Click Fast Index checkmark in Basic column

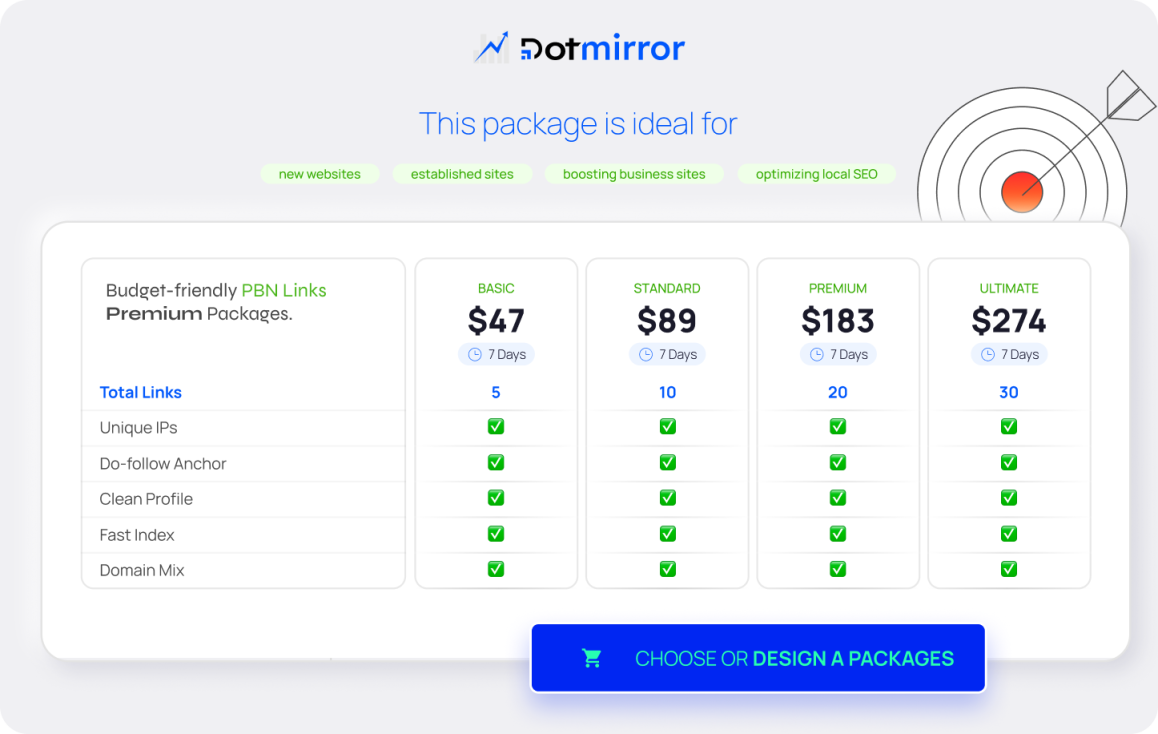coord(496,533)
